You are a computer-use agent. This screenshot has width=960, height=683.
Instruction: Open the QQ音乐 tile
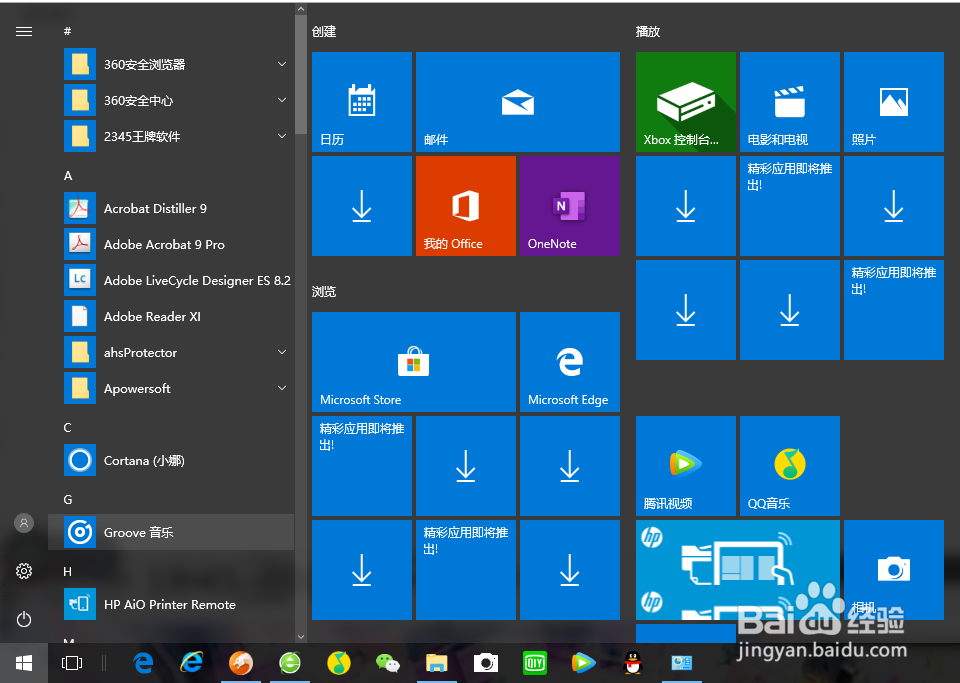tap(789, 466)
